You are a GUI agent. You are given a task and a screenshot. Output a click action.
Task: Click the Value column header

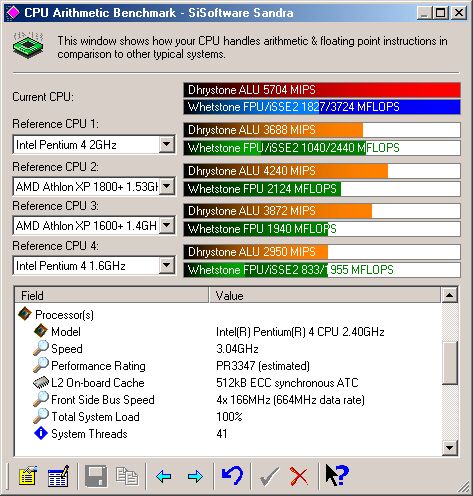click(325, 295)
